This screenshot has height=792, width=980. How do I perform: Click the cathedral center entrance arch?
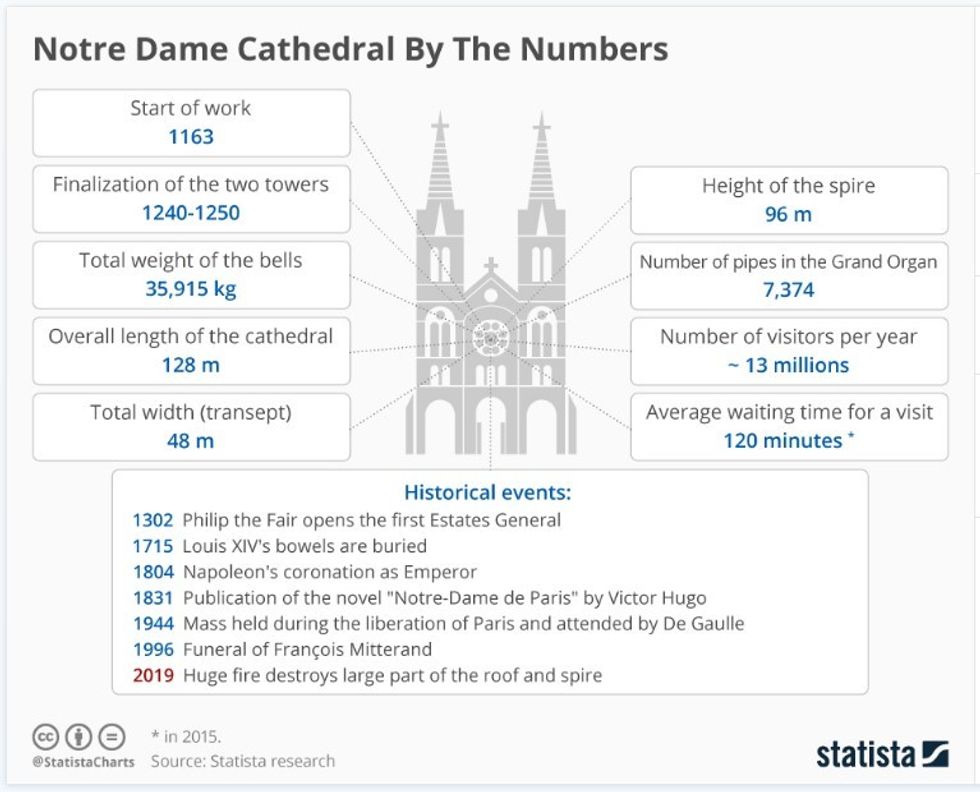(490, 425)
